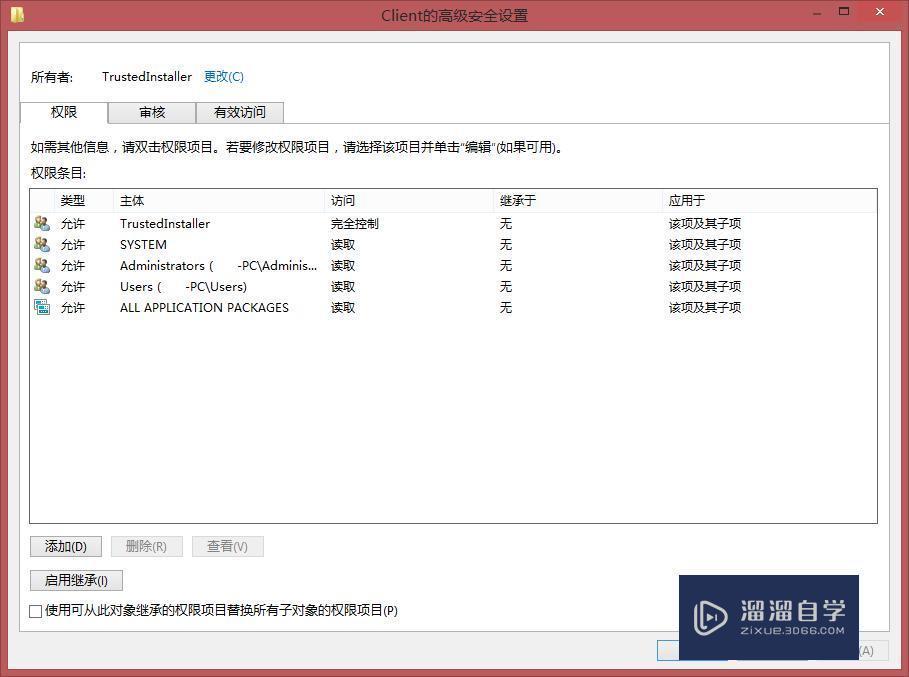The height and width of the screenshot is (677, 909).
Task: Open the owner 更改(C) link
Action: 224,76
